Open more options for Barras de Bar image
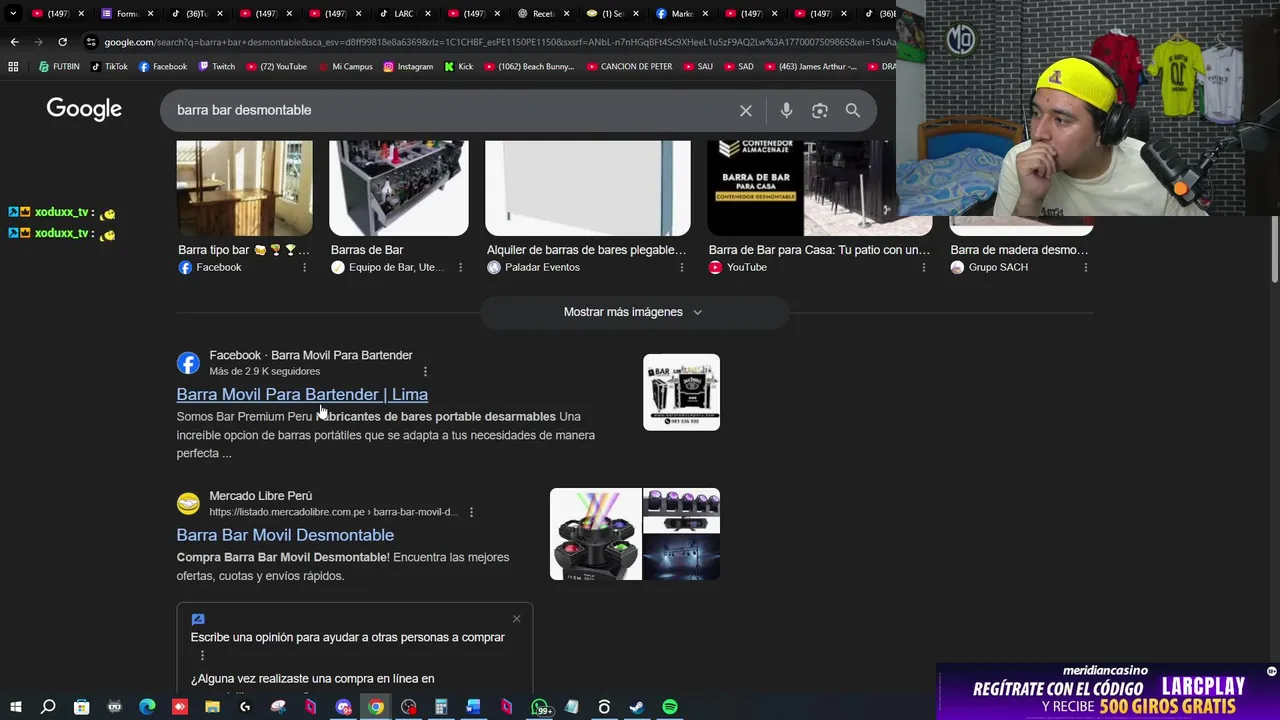 pyautogui.click(x=460, y=267)
